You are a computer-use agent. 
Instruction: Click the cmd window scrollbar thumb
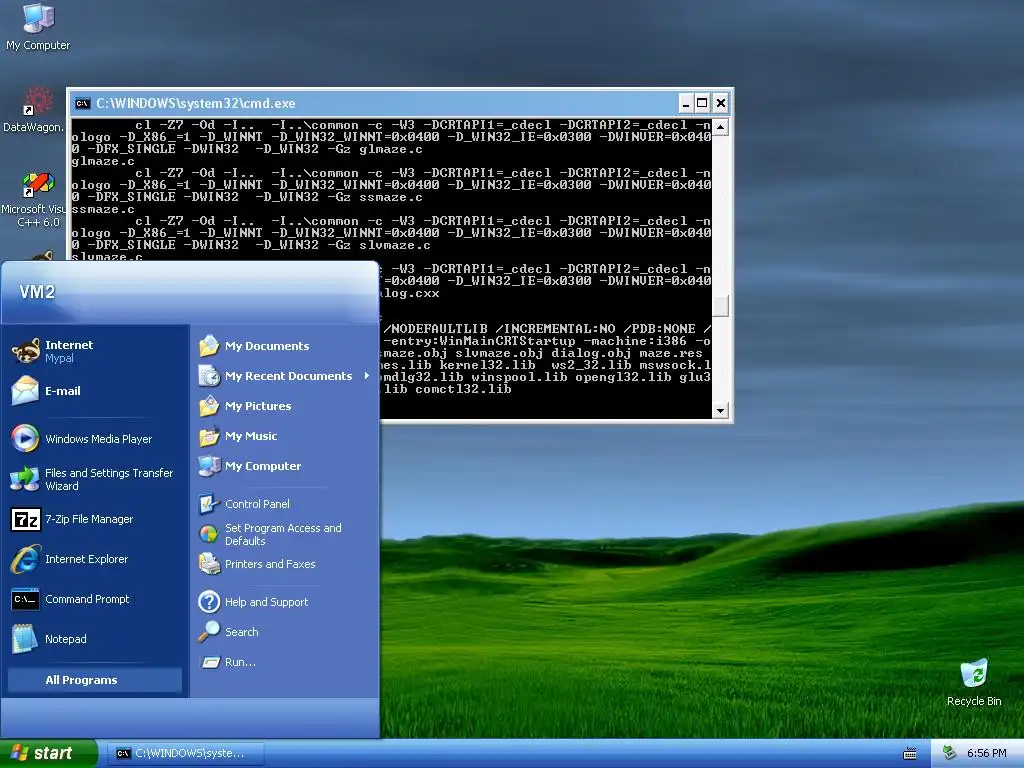tap(720, 306)
